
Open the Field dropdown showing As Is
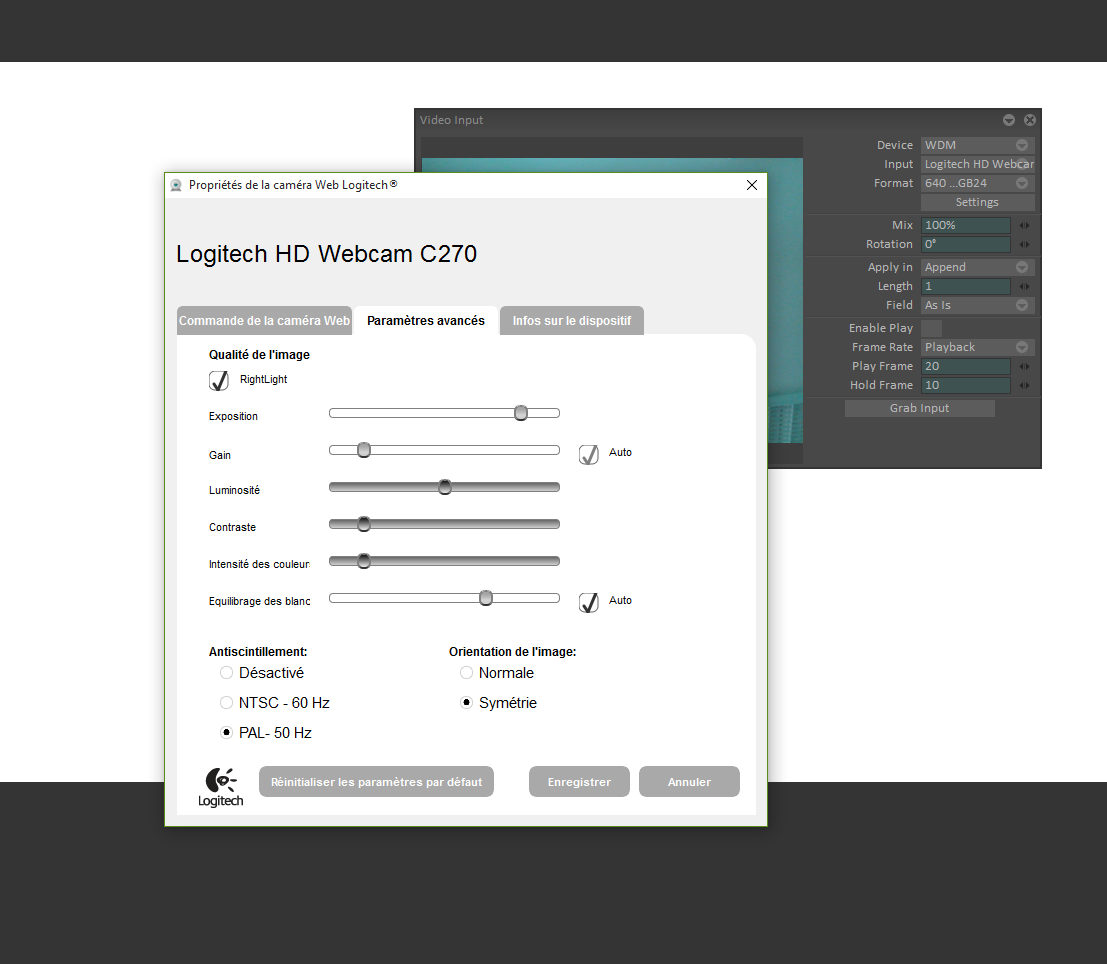coord(978,305)
